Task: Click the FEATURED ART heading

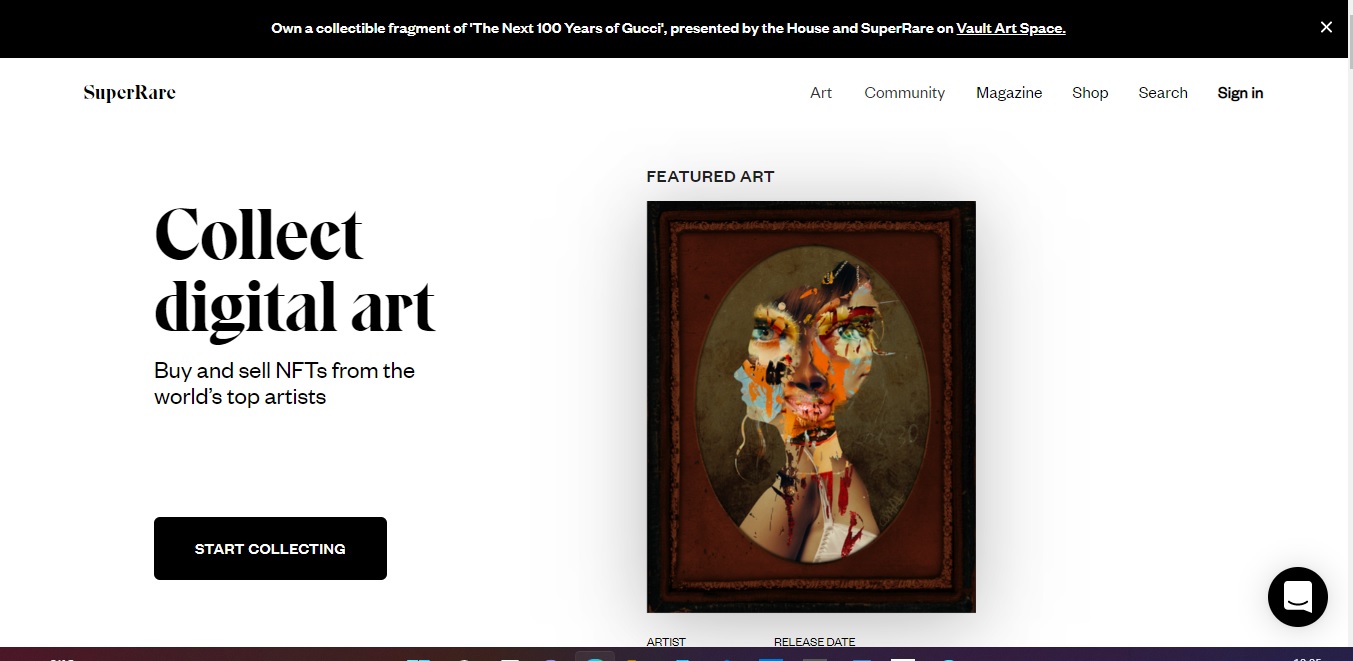Action: tap(710, 176)
